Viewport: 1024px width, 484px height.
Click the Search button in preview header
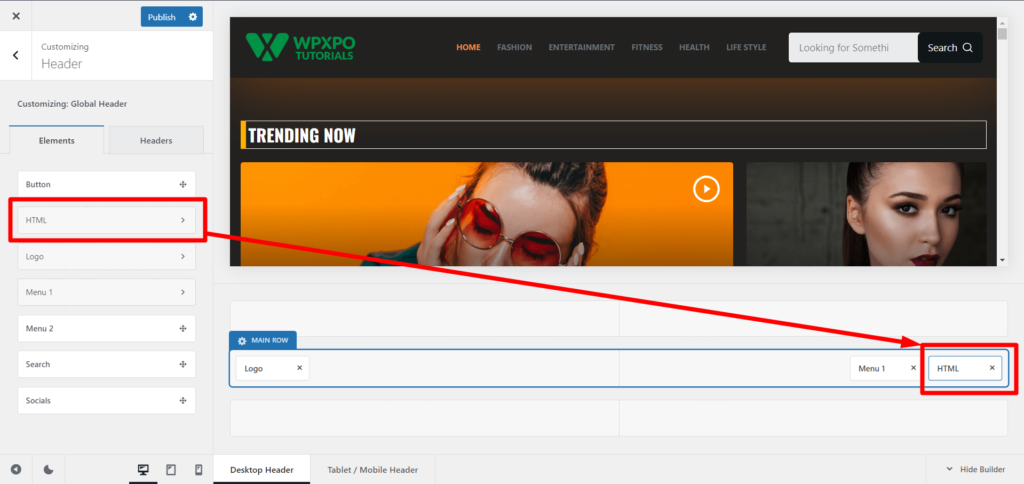pyautogui.click(x=950, y=48)
